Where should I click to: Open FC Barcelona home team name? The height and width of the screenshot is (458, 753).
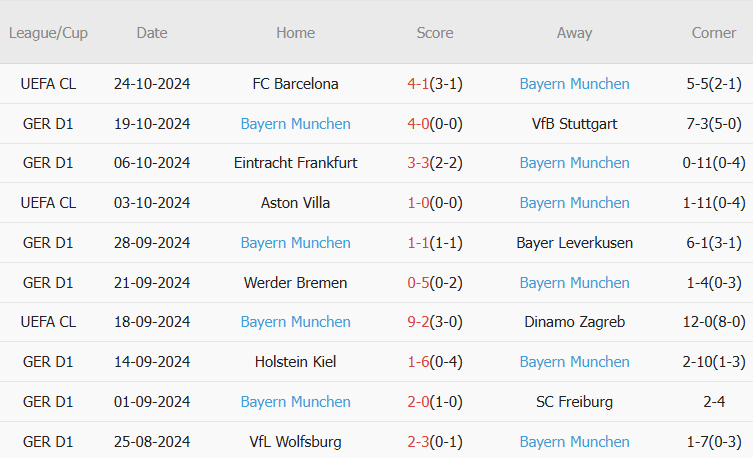(x=295, y=84)
